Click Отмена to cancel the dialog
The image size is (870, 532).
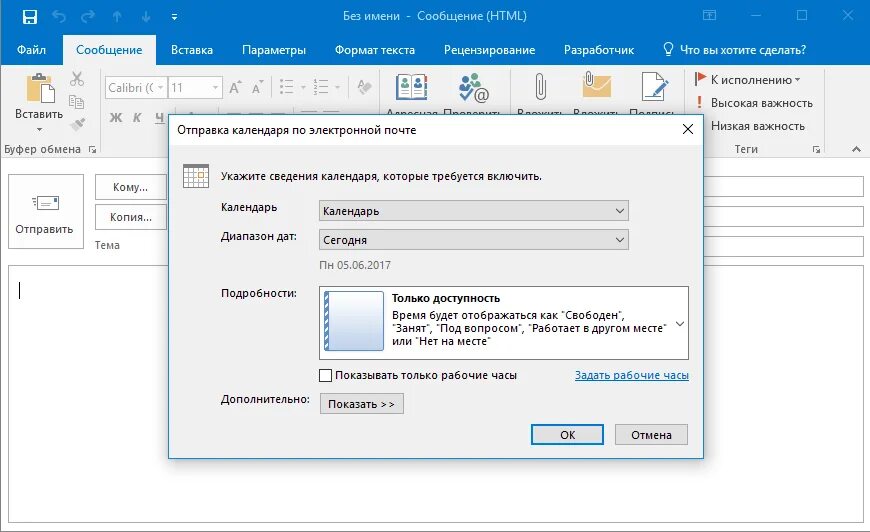[x=651, y=434]
